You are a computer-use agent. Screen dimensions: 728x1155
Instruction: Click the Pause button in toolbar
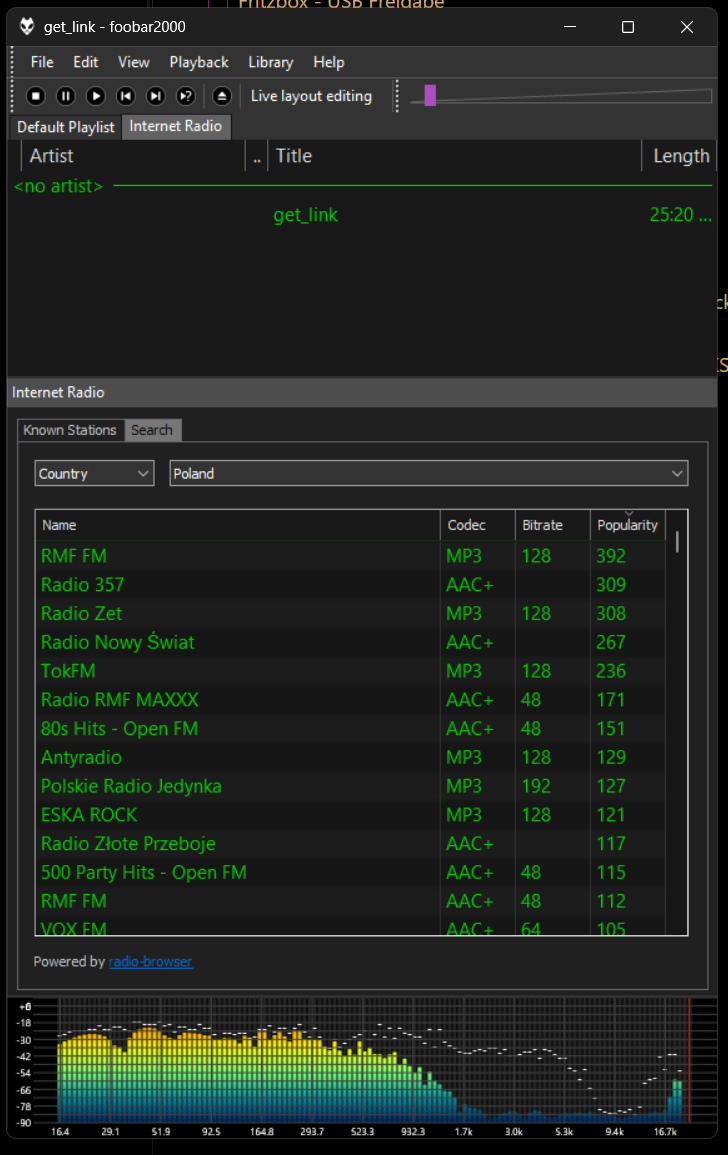[65, 96]
